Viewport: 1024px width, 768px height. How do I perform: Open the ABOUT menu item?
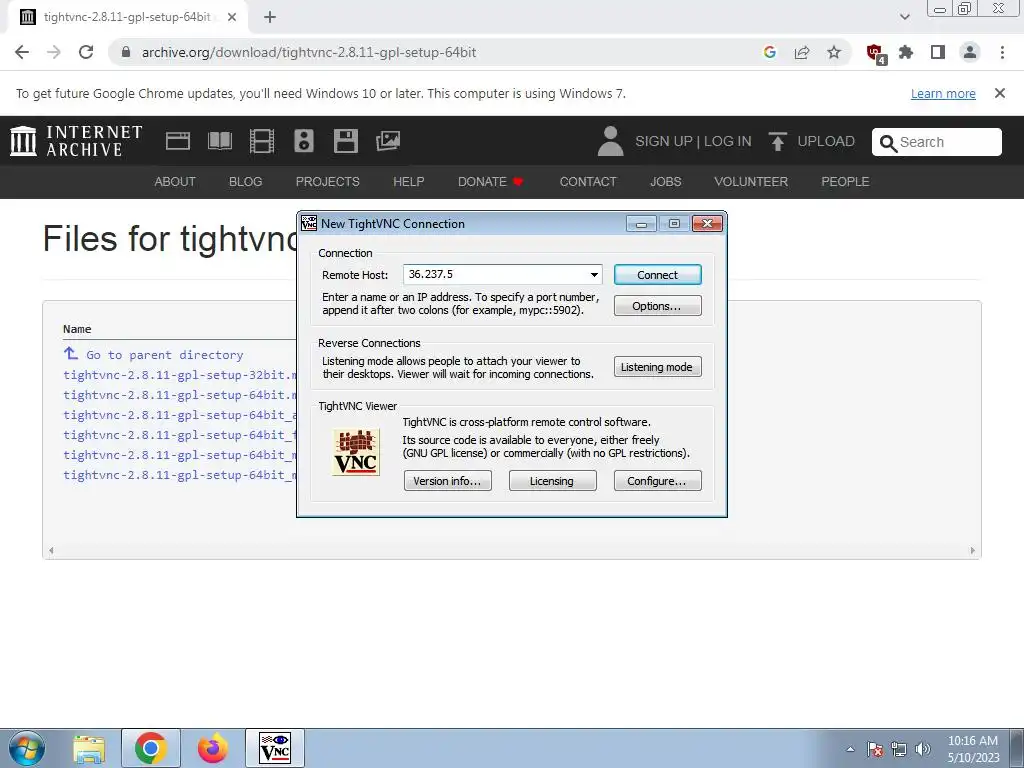pos(175,182)
